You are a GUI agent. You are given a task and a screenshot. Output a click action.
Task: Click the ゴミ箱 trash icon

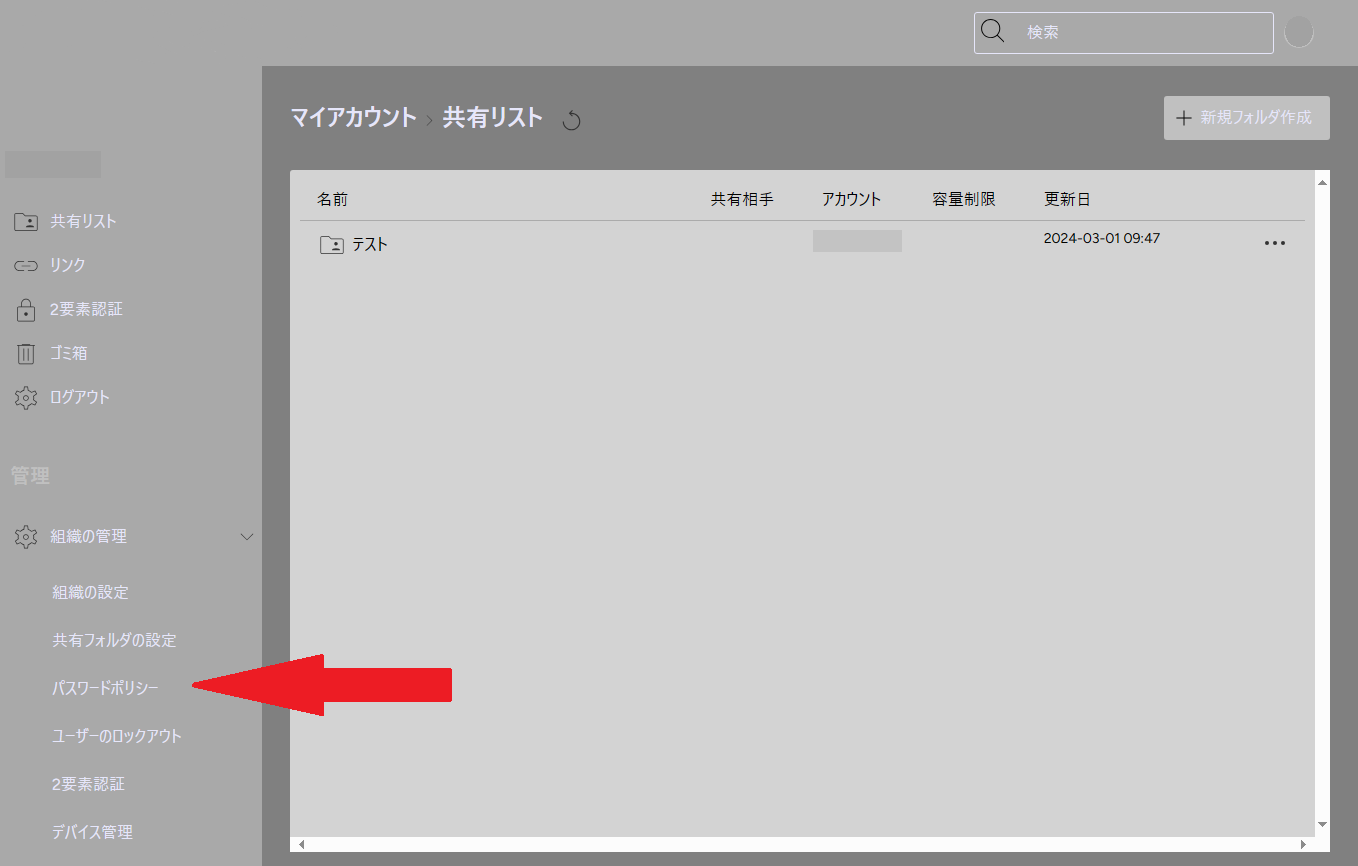click(x=26, y=353)
